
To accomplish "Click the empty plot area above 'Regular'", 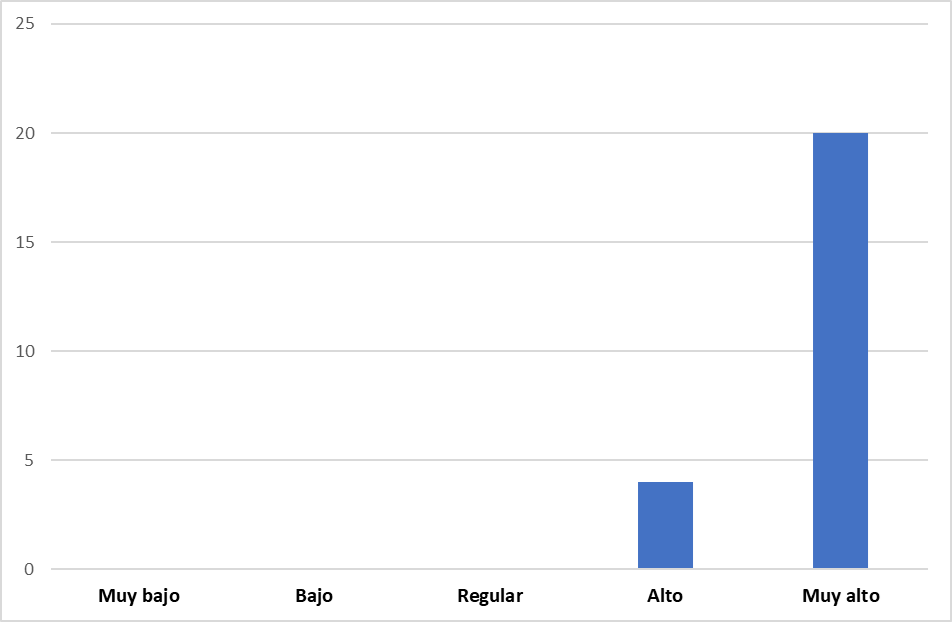I will 490,300.
